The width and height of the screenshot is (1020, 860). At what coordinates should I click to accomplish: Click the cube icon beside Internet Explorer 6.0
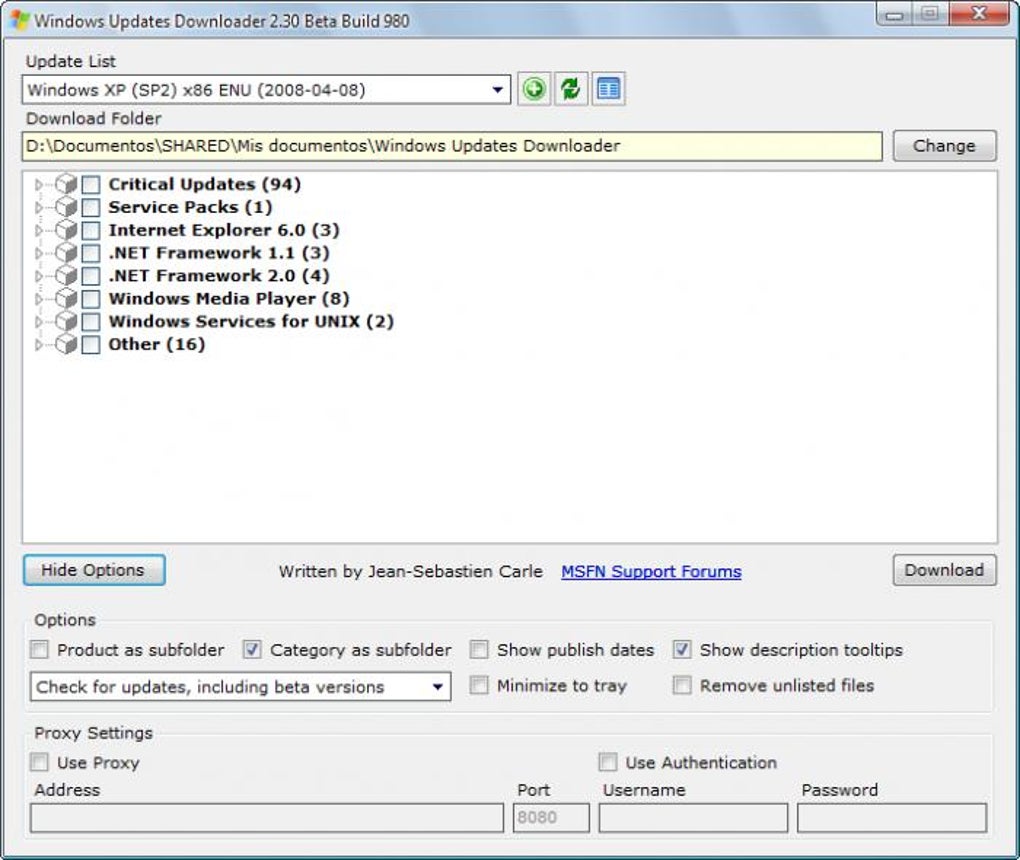point(66,230)
